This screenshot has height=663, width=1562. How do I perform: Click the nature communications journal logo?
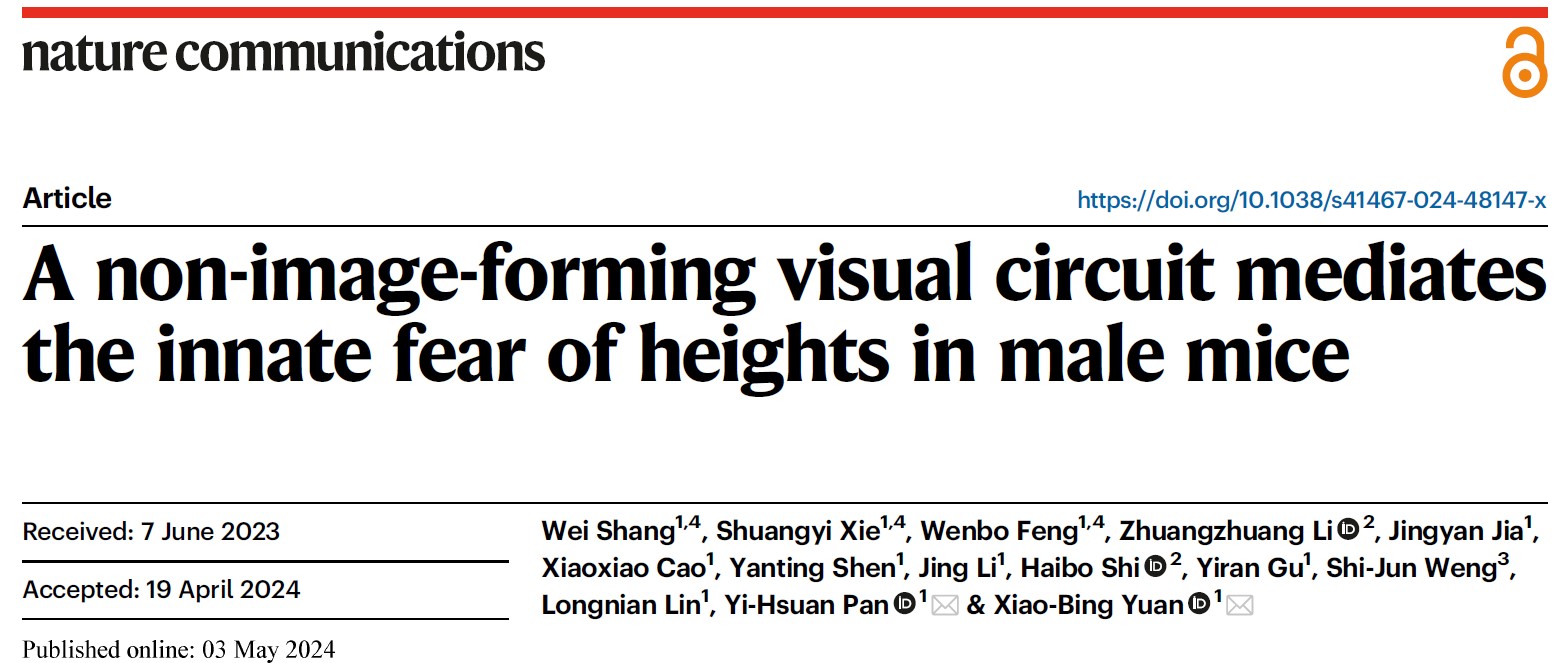[284, 52]
